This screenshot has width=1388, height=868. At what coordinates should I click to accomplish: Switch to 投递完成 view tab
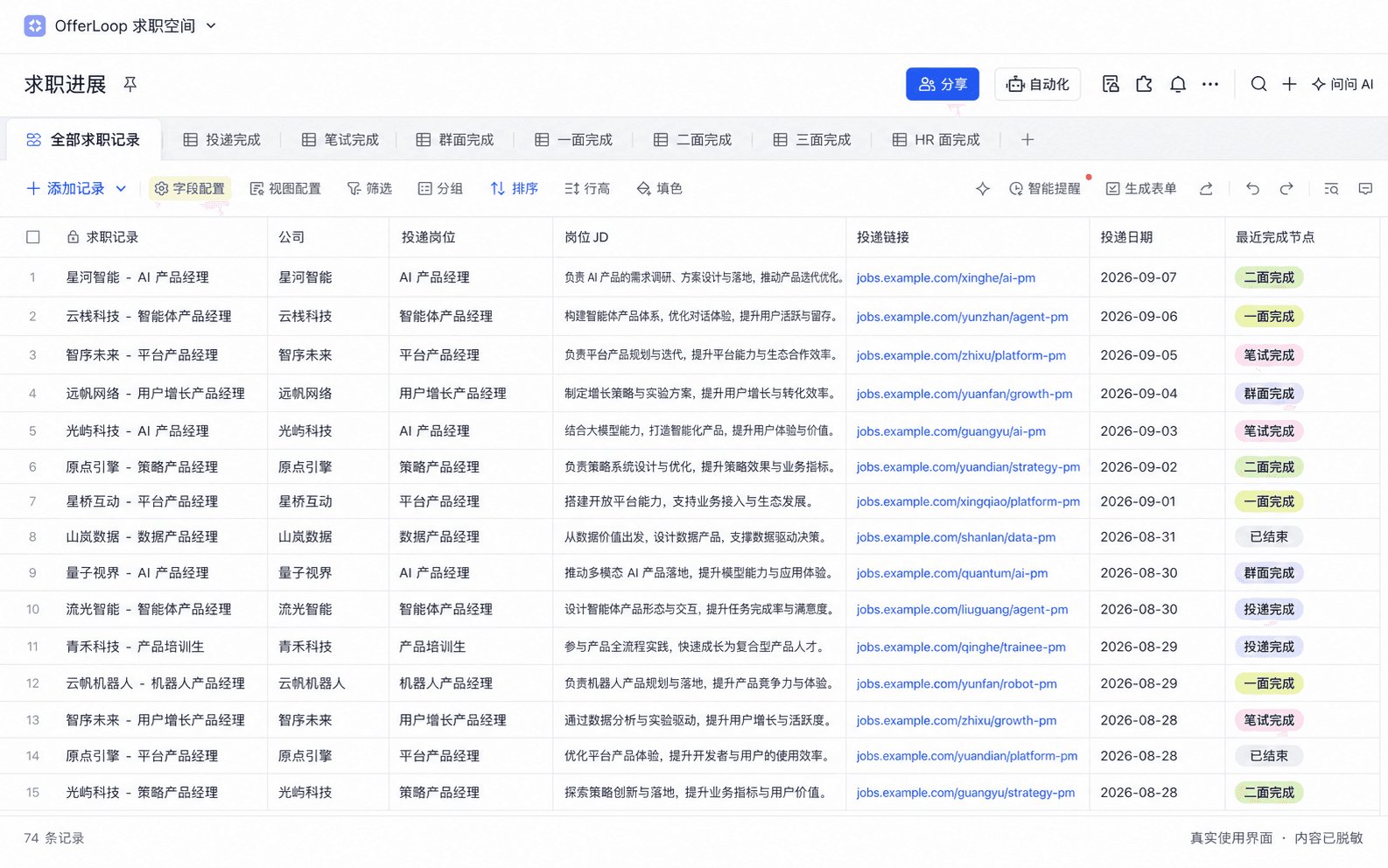222,140
